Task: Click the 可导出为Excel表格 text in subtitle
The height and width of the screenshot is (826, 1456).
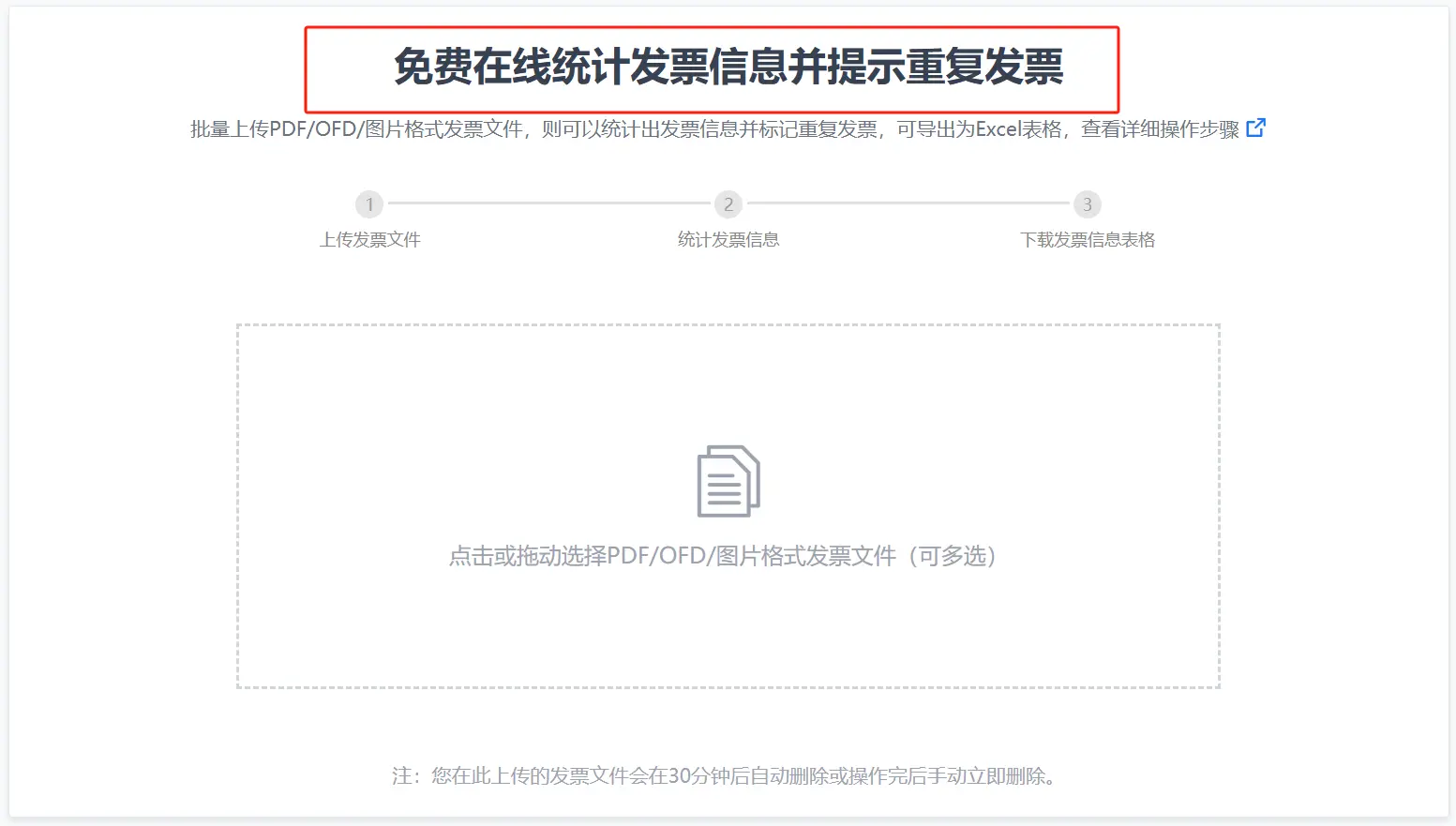Action: tap(979, 129)
